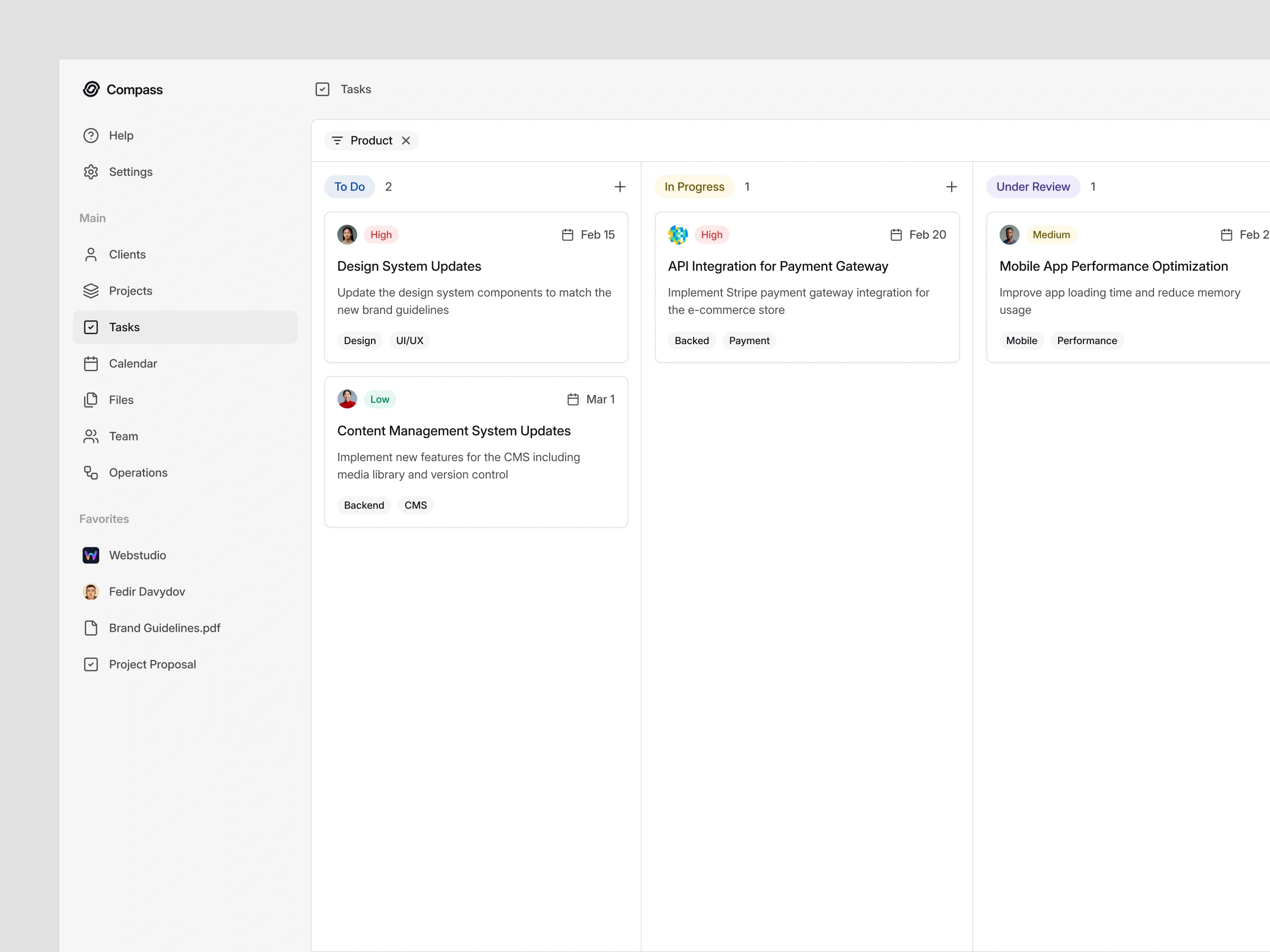Click the filter icon on Product chip
The width and height of the screenshot is (1270, 952).
(x=337, y=141)
